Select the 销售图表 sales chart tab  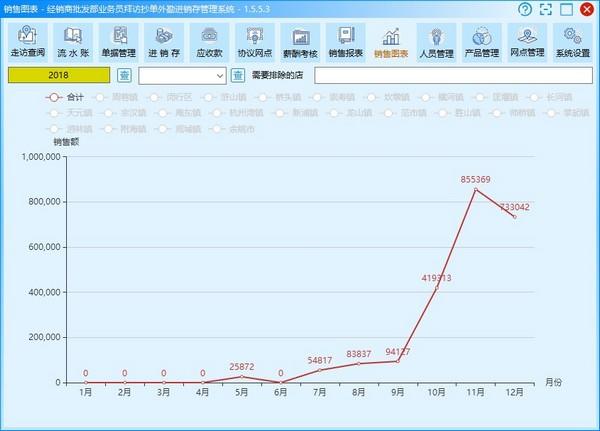tap(390, 41)
